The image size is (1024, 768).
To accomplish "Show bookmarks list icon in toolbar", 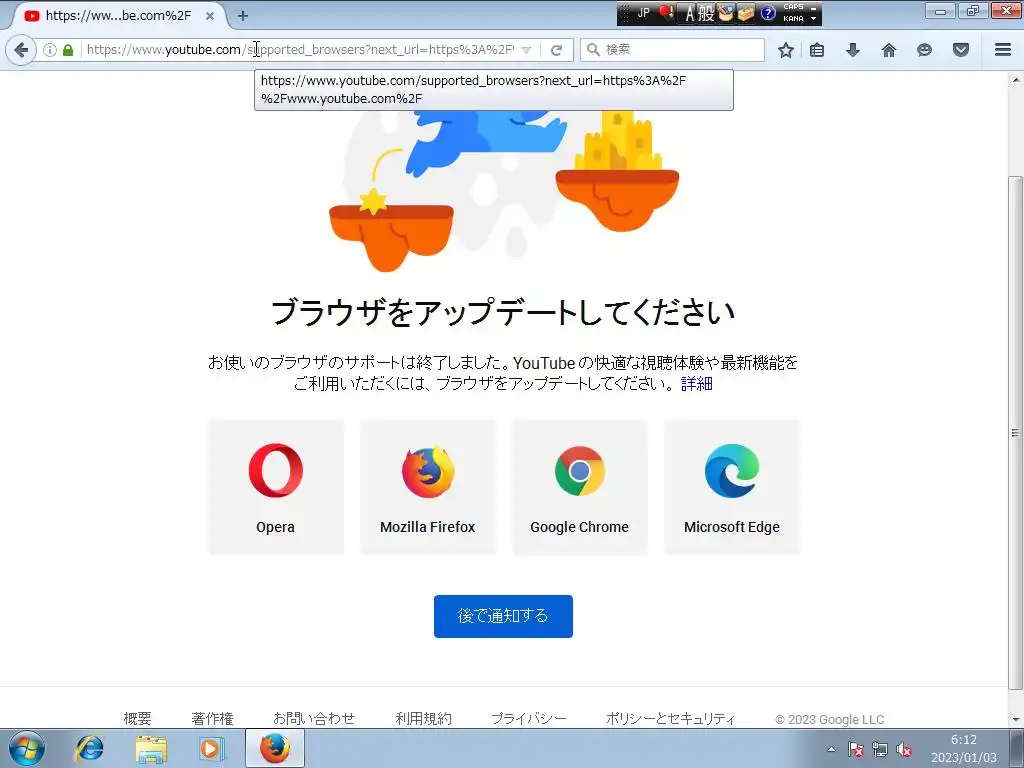I will [x=817, y=50].
